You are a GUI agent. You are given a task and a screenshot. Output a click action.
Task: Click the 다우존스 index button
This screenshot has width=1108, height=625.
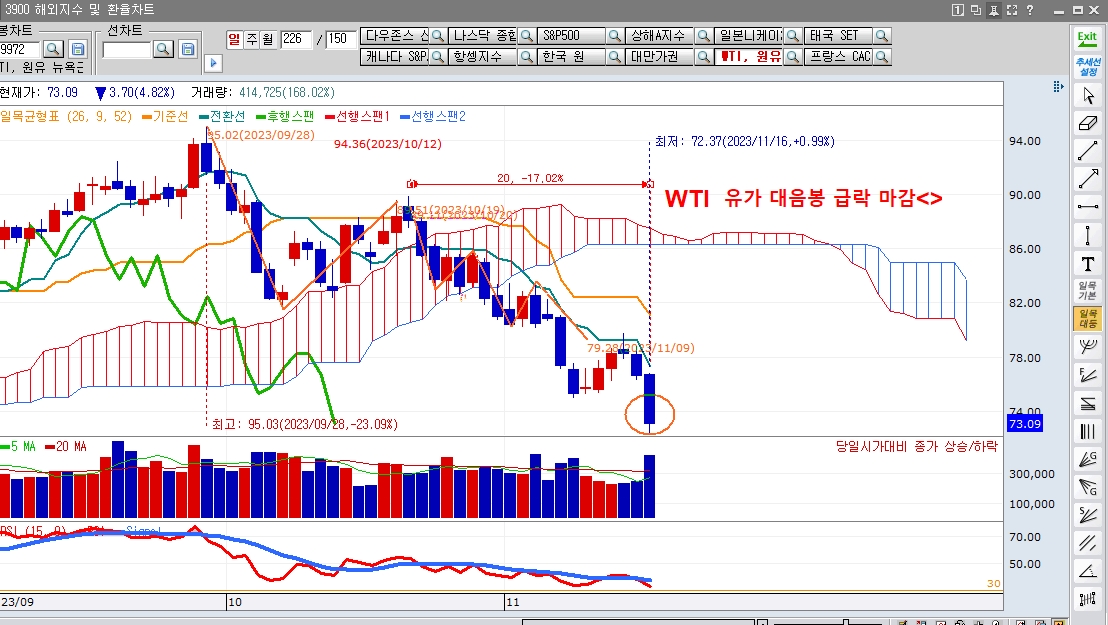[395, 36]
